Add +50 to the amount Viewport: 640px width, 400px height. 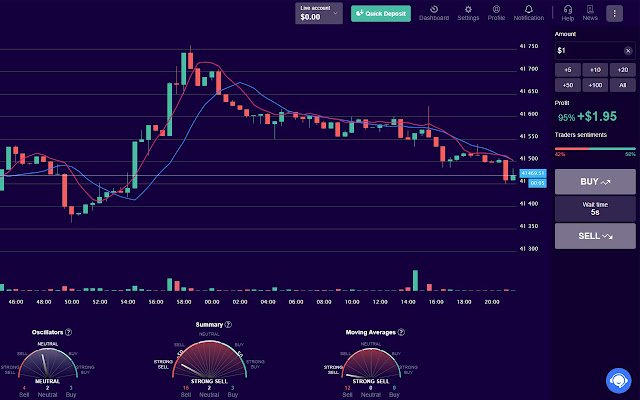pos(568,85)
